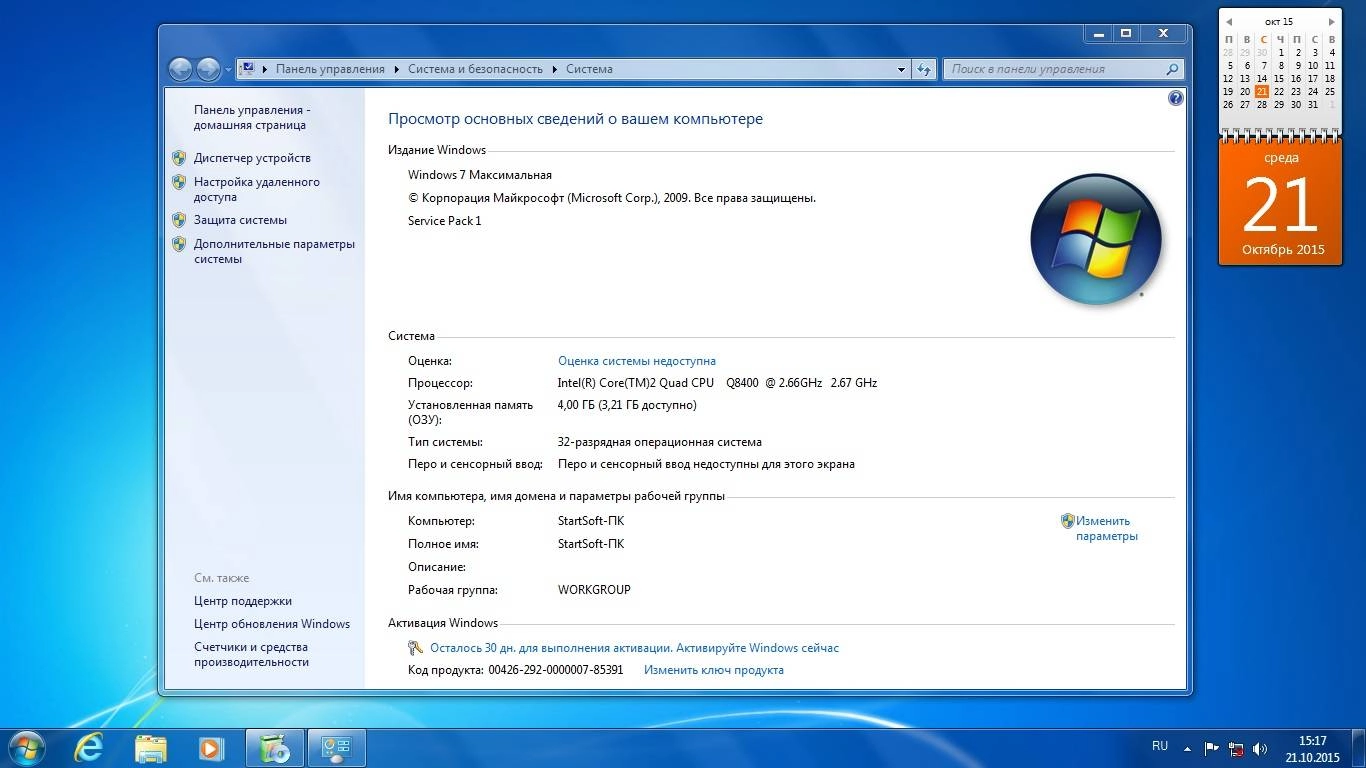
Task: Open Дополнительные параметры системы
Action: point(274,251)
